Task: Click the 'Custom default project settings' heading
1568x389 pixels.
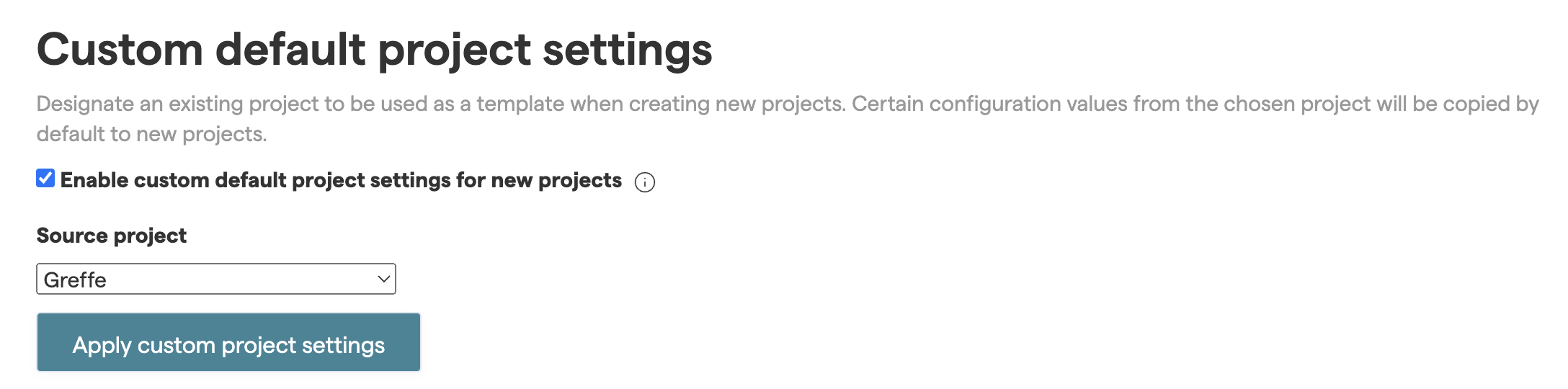Action: (x=374, y=50)
